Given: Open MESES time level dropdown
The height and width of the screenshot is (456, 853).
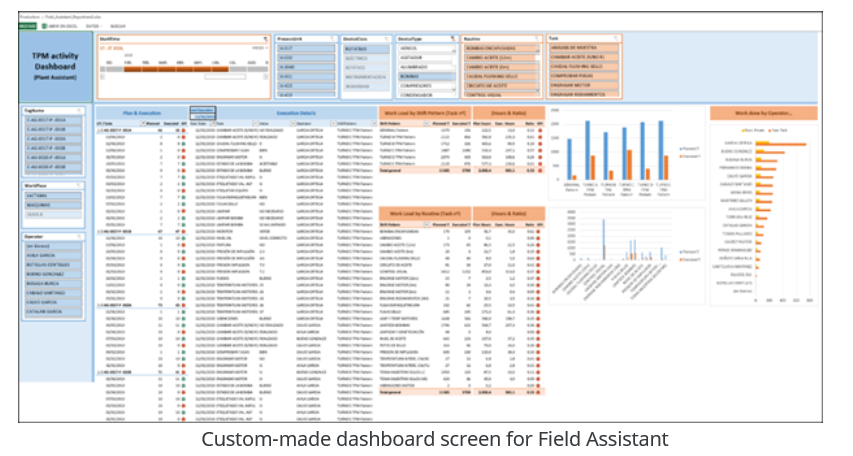Looking at the screenshot, I should click(260, 48).
